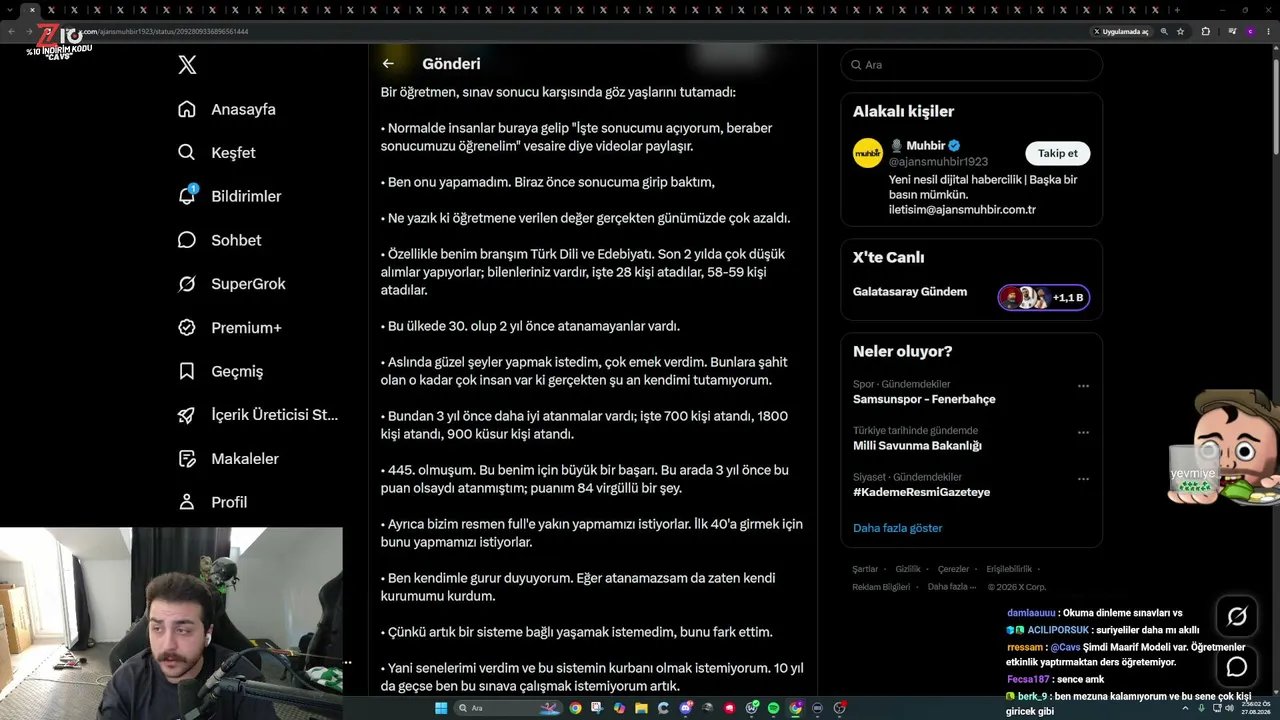This screenshot has height=720, width=1280.
Task: Click Uygulamada aç button in address bar
Action: point(1121,31)
